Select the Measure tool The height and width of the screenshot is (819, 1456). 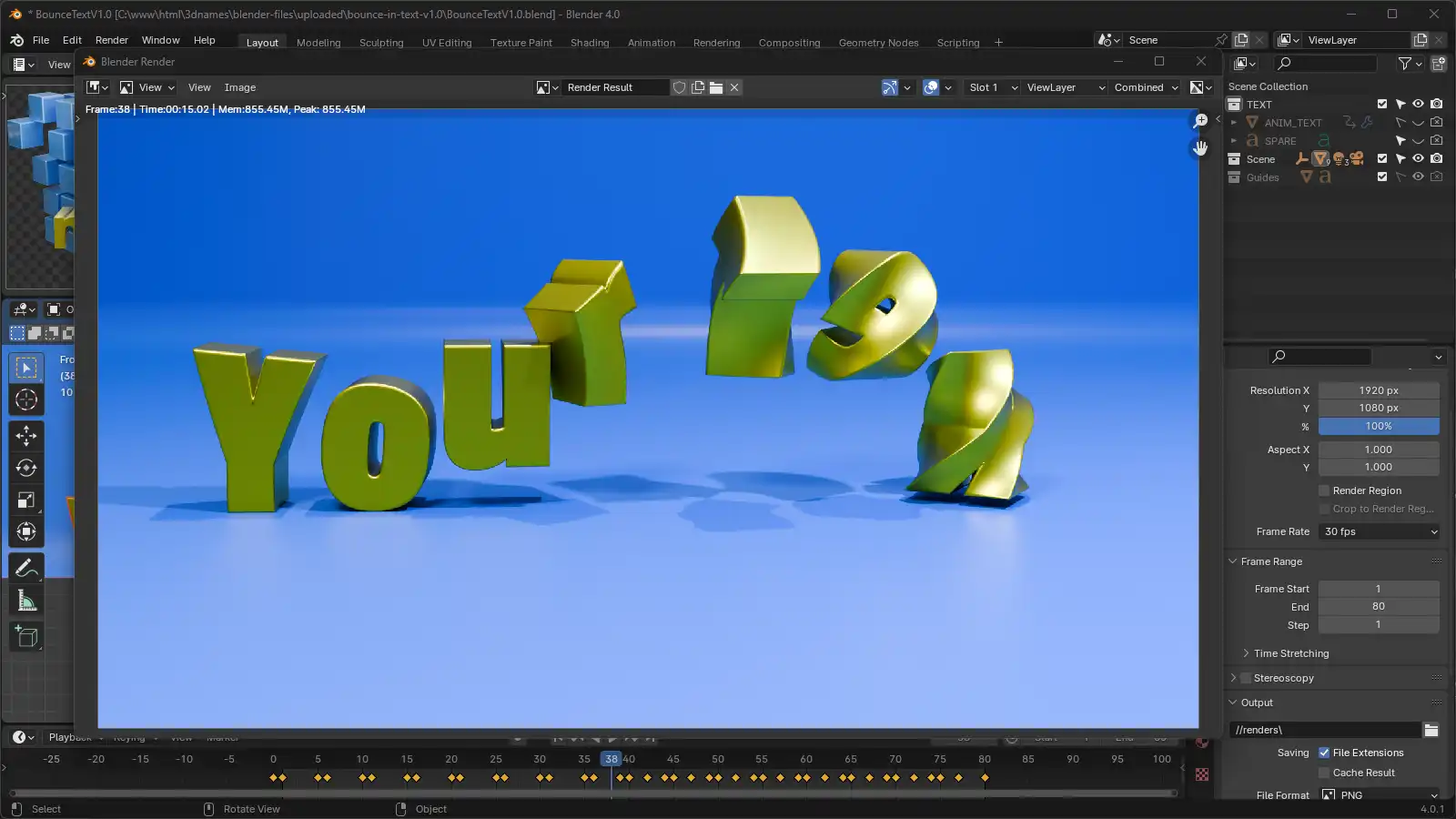26,600
